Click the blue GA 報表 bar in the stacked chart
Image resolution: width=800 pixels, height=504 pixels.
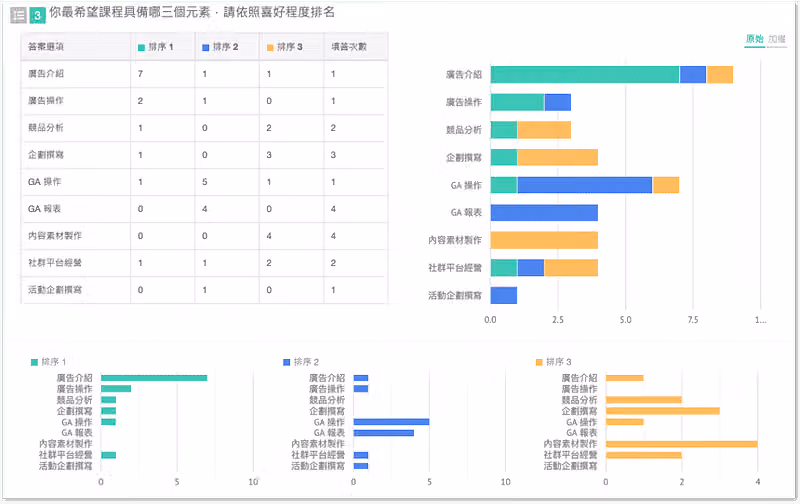[x=544, y=212]
